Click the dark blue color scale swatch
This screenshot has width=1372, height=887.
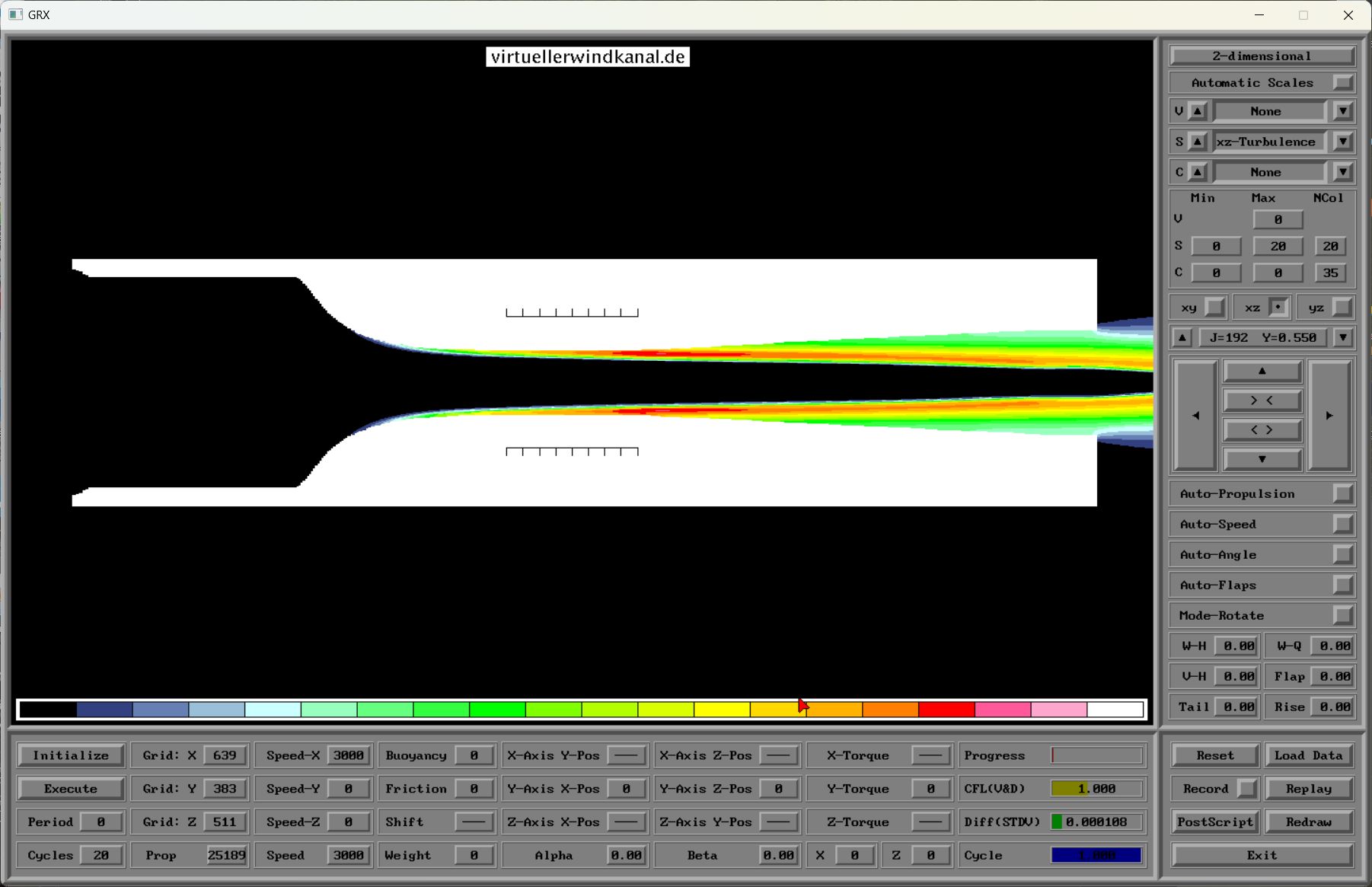click(104, 710)
